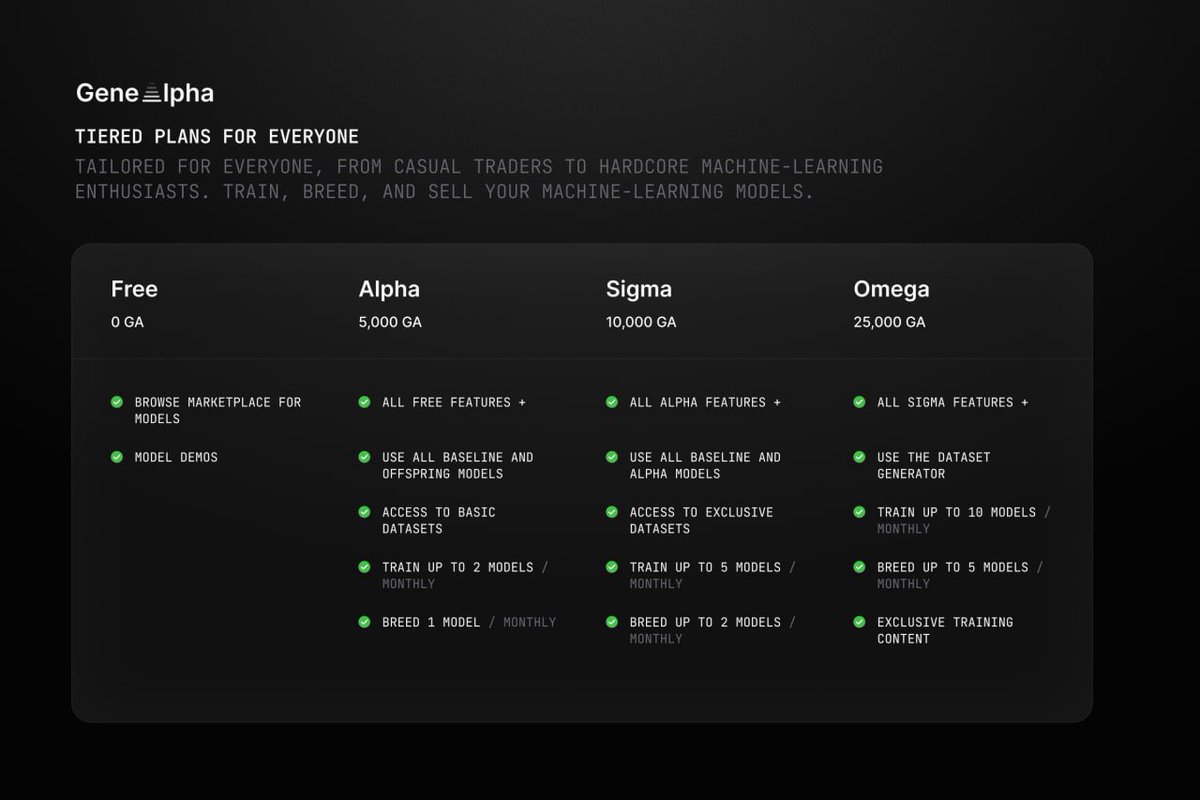The image size is (1200, 800).
Task: Click the Access to Exclusive Datasets text
Action: pos(702,520)
